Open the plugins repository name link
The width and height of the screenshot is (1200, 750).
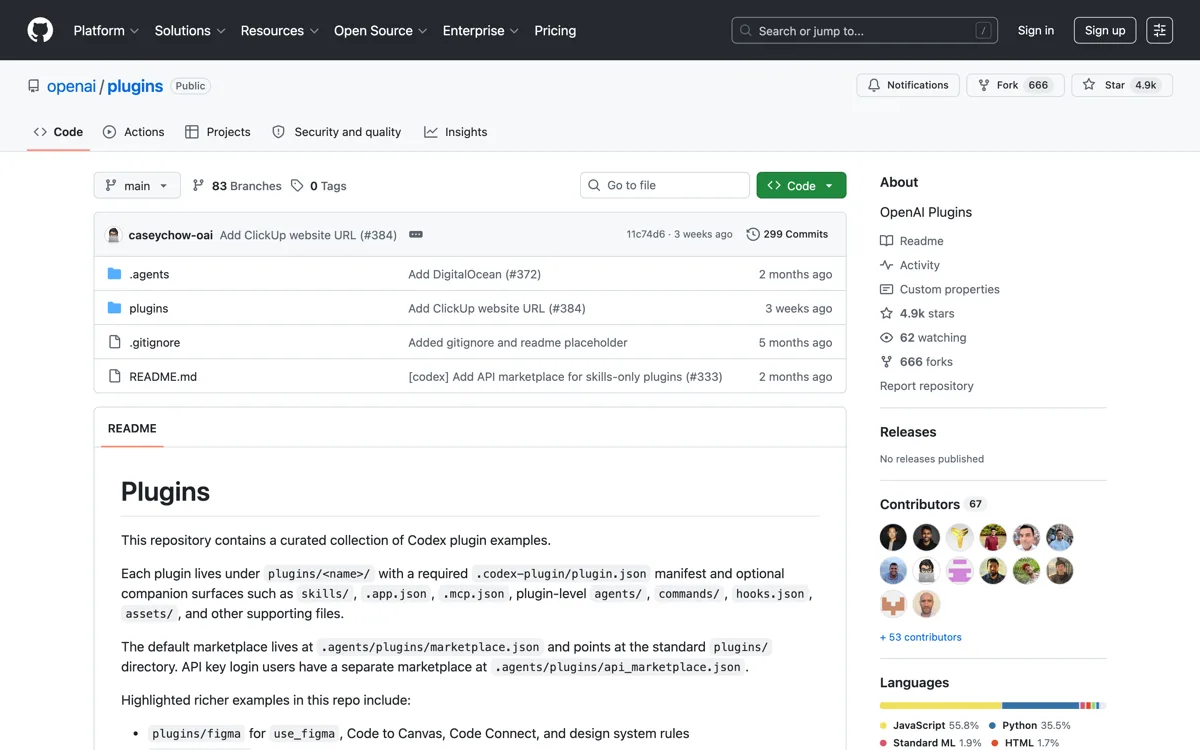pyautogui.click(x=135, y=86)
